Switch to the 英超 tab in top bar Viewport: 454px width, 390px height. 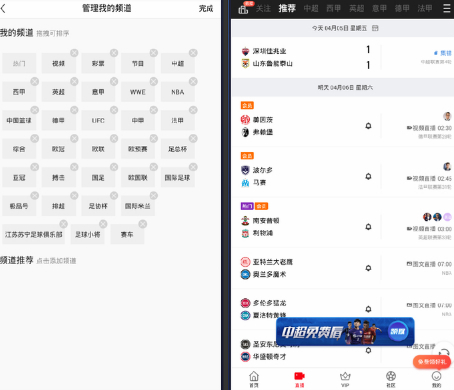[356, 8]
